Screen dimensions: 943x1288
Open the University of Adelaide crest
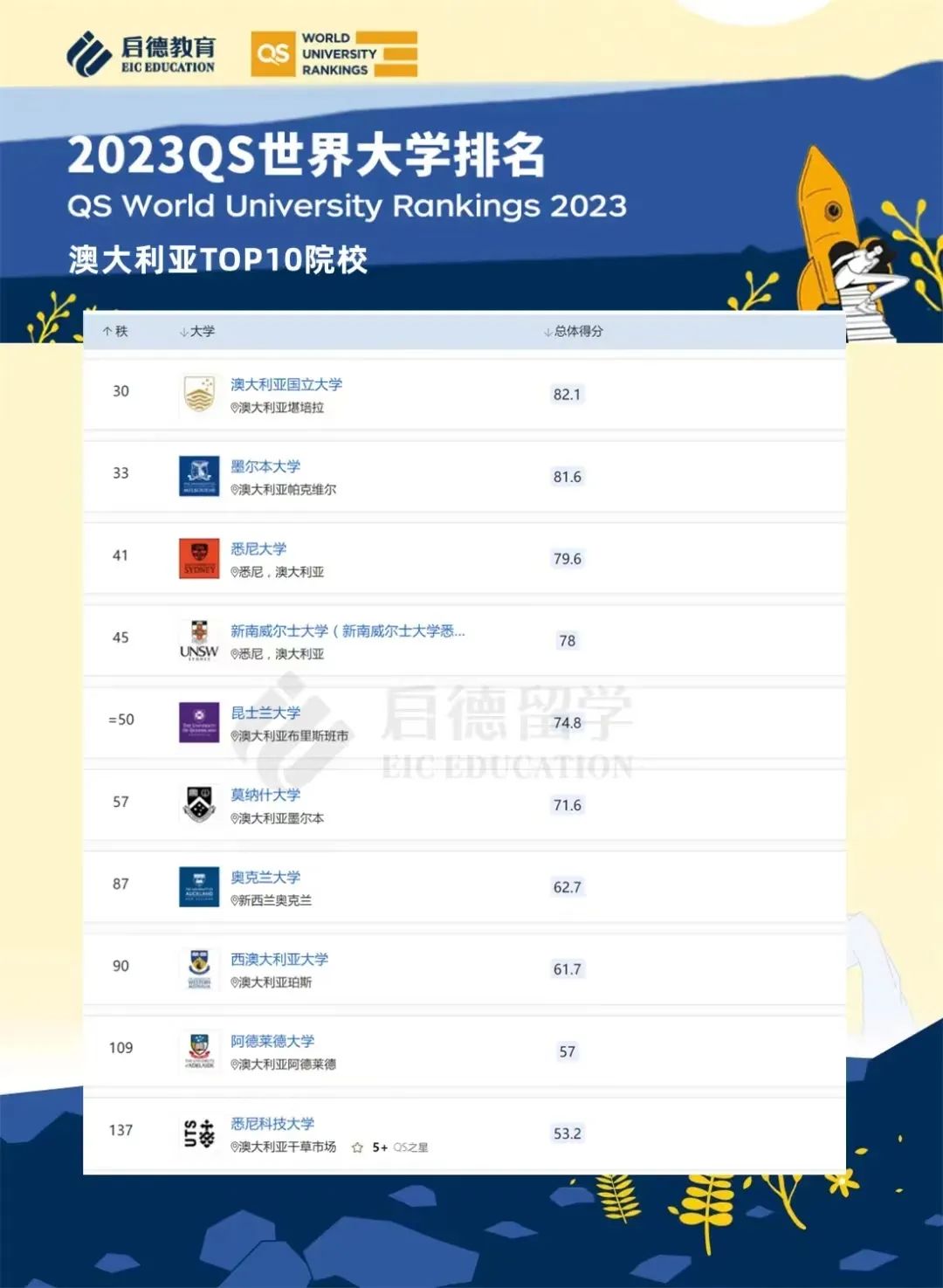click(x=199, y=1050)
